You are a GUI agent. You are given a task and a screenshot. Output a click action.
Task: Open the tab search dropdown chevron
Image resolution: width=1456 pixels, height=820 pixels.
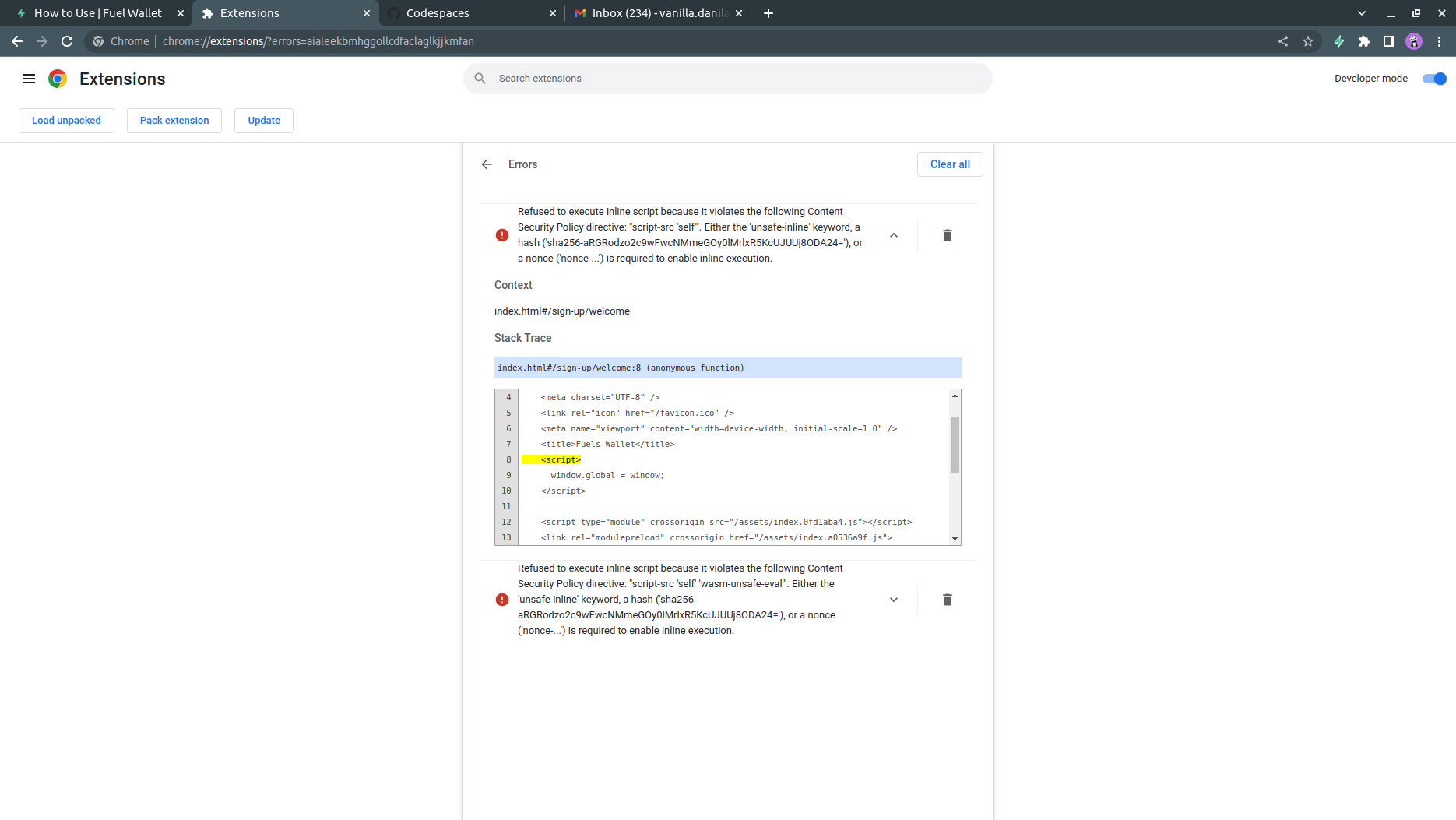[x=1361, y=12]
